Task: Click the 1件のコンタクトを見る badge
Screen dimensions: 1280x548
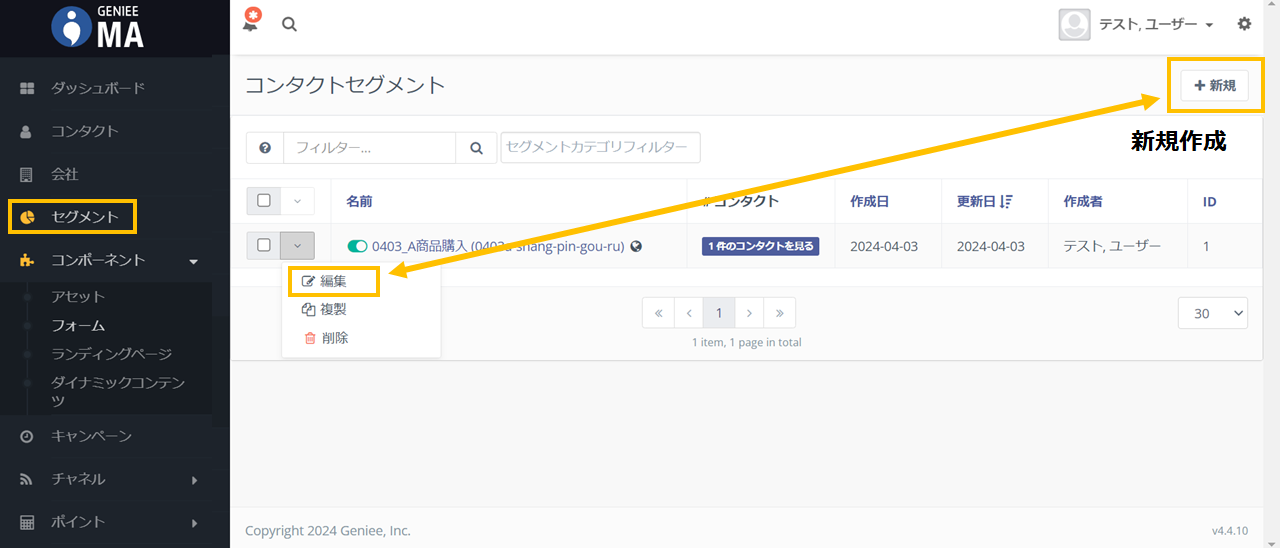Action: coord(760,246)
